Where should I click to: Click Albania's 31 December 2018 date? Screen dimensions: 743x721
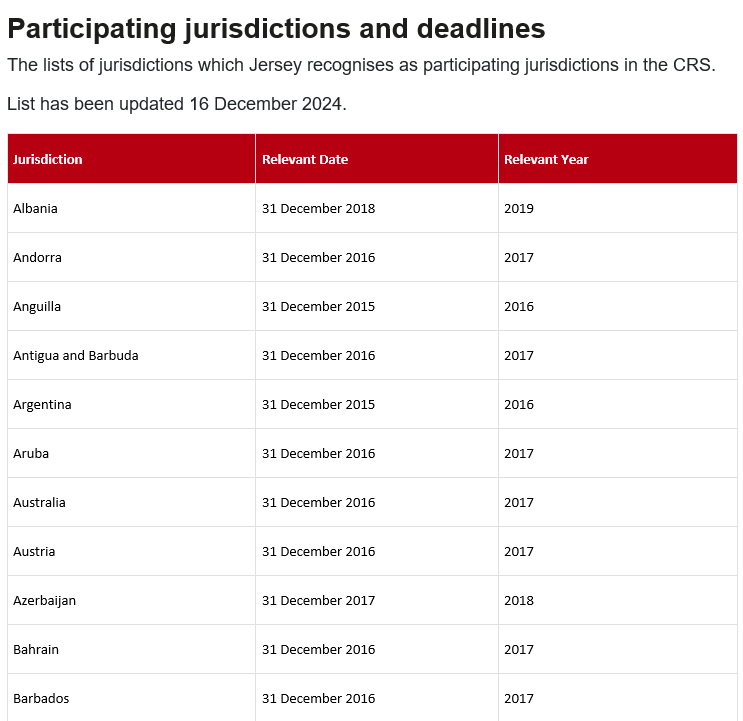coord(318,208)
